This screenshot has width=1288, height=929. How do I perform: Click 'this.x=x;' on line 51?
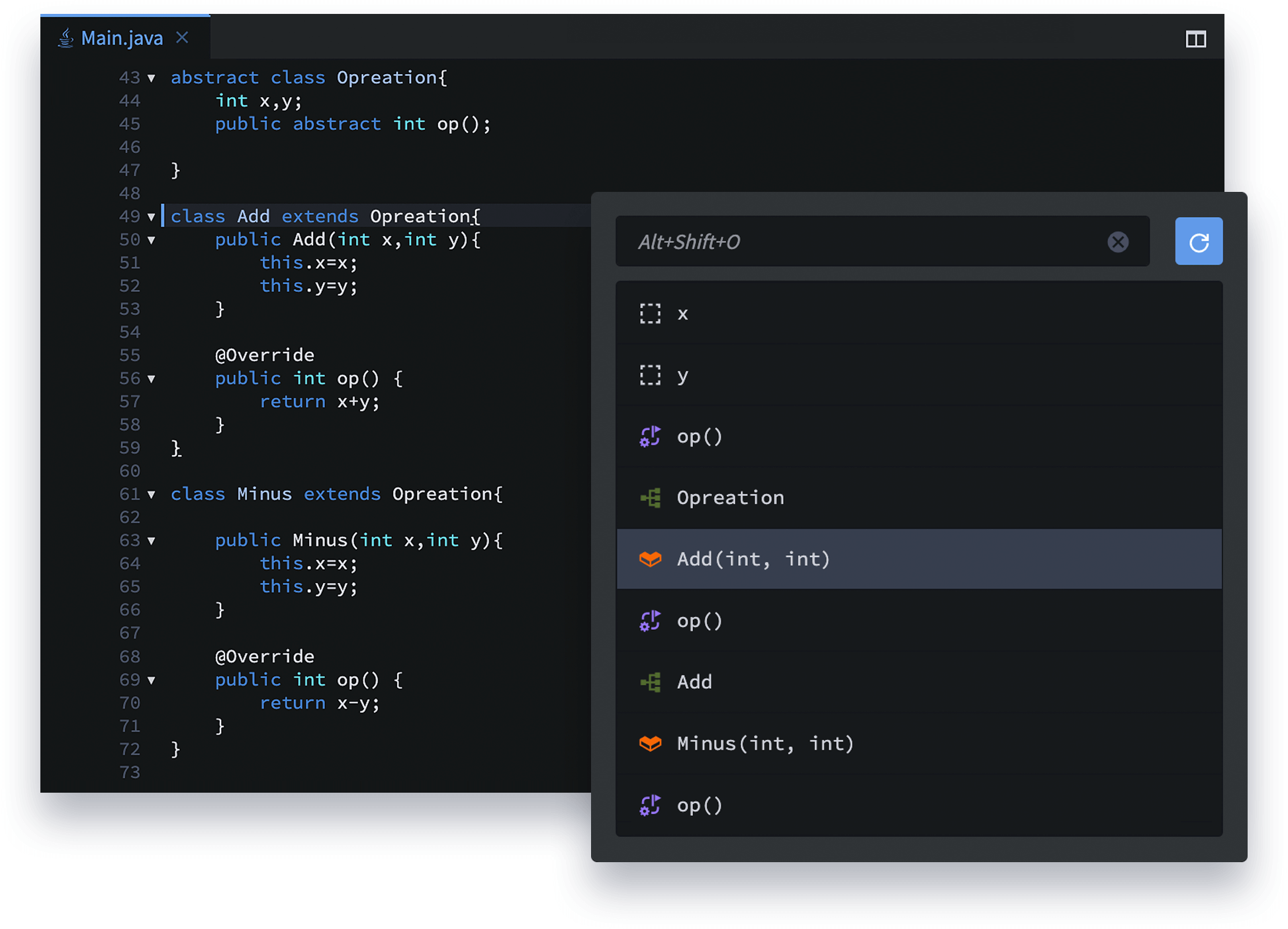308,263
